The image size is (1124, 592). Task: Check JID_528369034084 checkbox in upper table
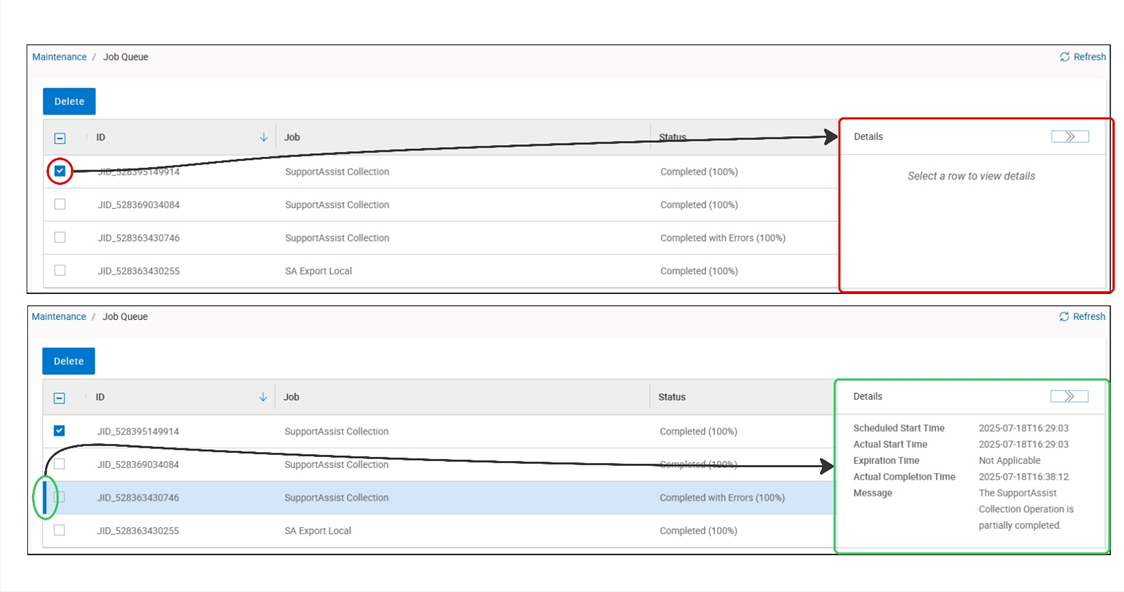coord(60,204)
